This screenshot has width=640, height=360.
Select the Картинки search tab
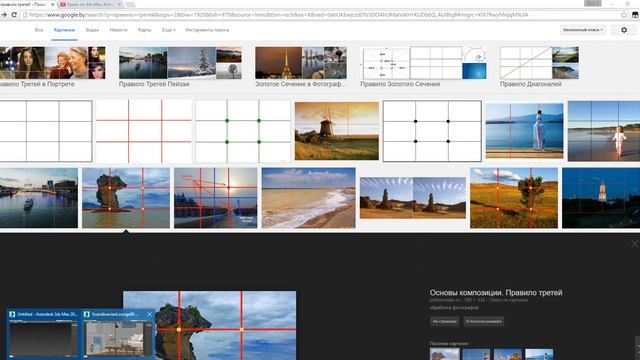point(64,30)
